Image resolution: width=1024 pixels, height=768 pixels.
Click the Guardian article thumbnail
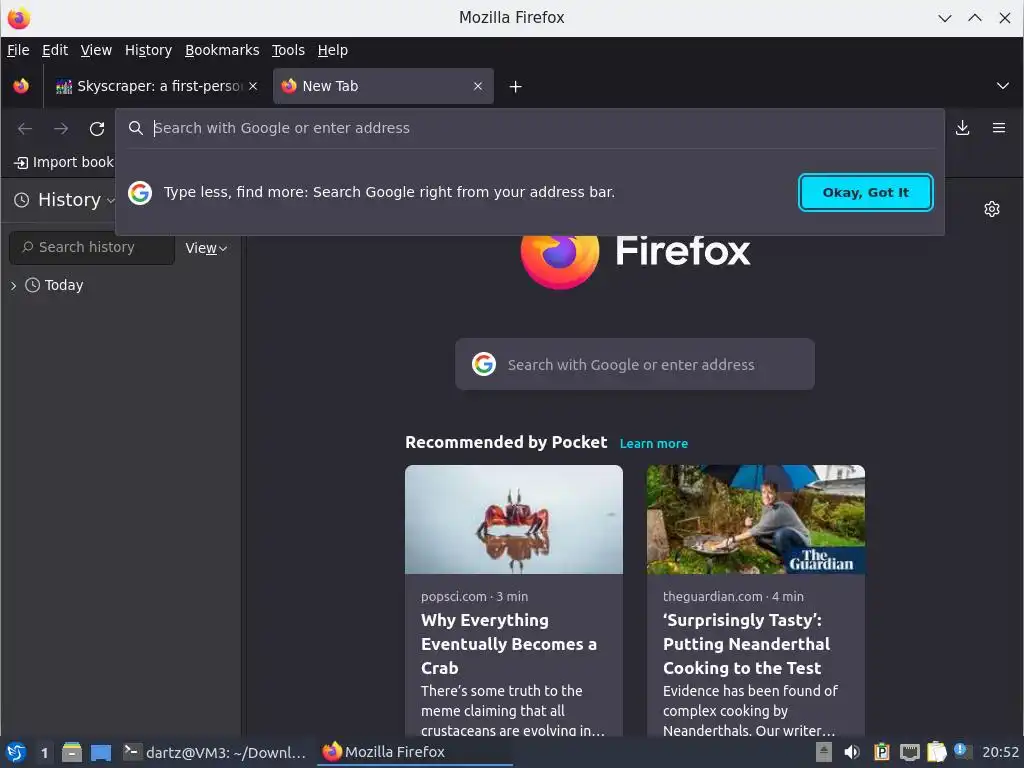756,519
